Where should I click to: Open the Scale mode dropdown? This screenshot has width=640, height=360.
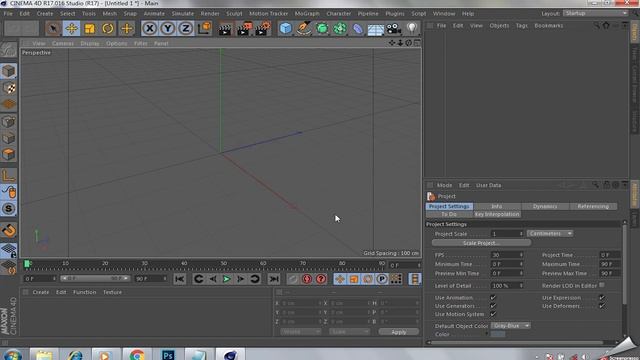pyautogui.click(x=349, y=332)
